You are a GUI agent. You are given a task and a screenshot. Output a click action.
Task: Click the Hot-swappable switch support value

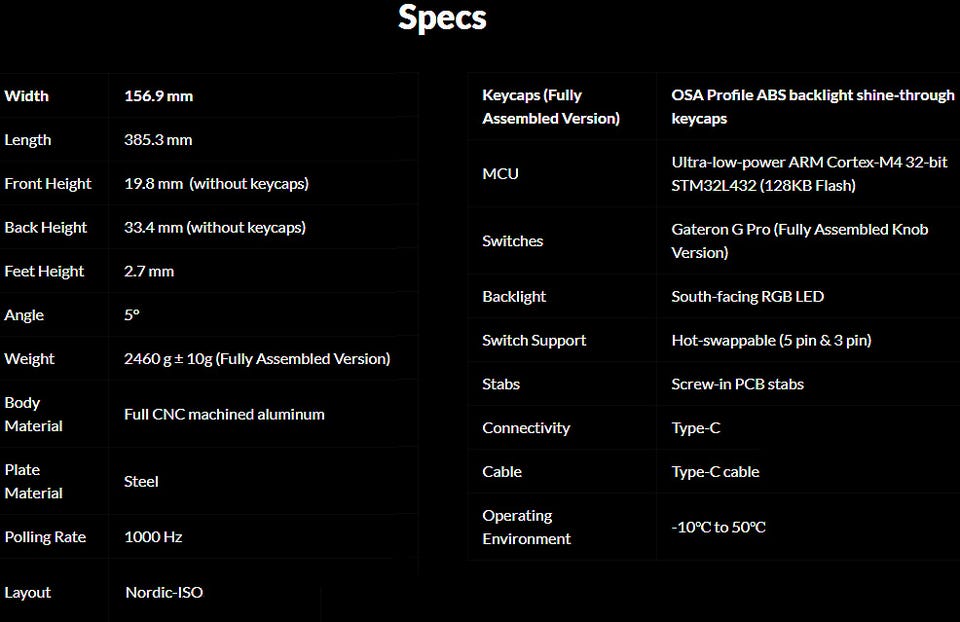tap(771, 341)
